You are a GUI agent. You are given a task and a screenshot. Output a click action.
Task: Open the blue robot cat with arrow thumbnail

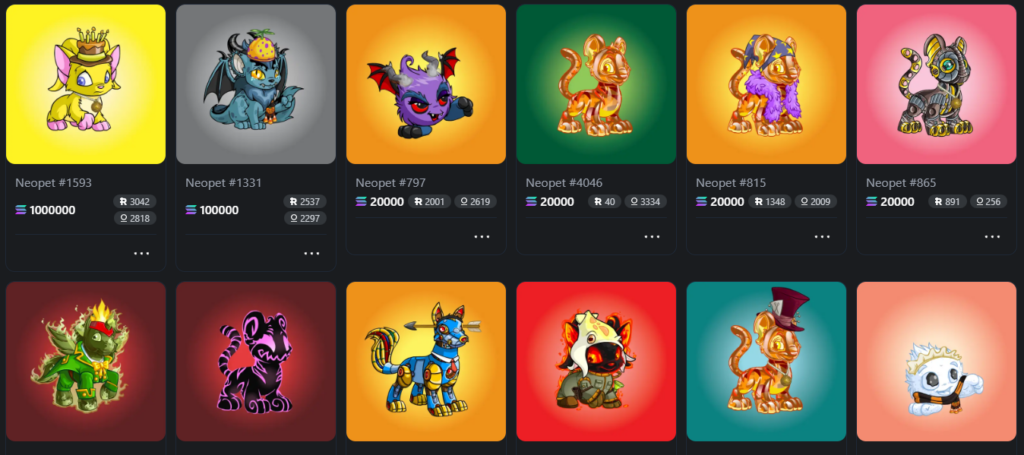point(426,362)
